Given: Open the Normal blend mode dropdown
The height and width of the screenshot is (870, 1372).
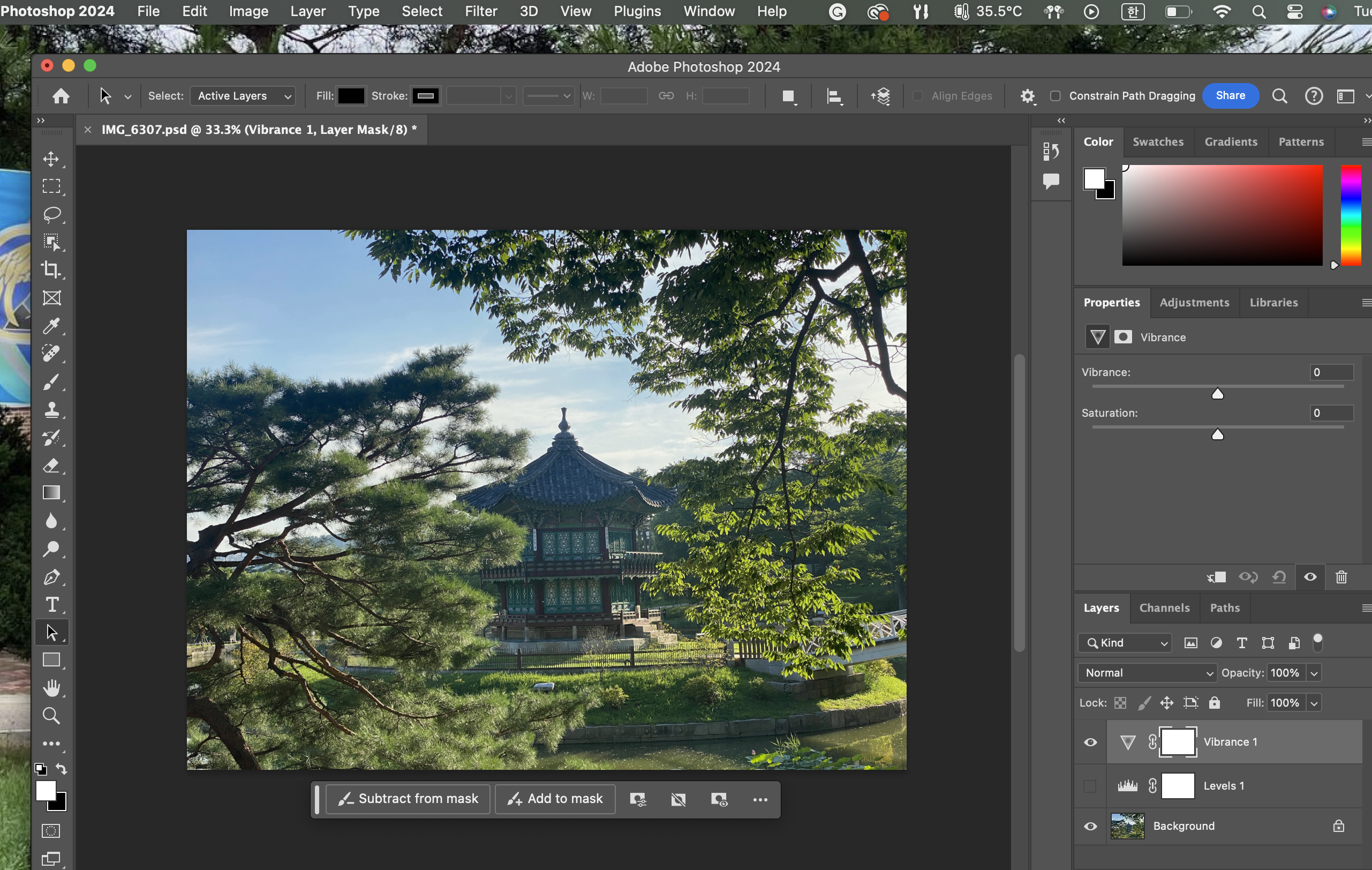Looking at the screenshot, I should click(1147, 673).
